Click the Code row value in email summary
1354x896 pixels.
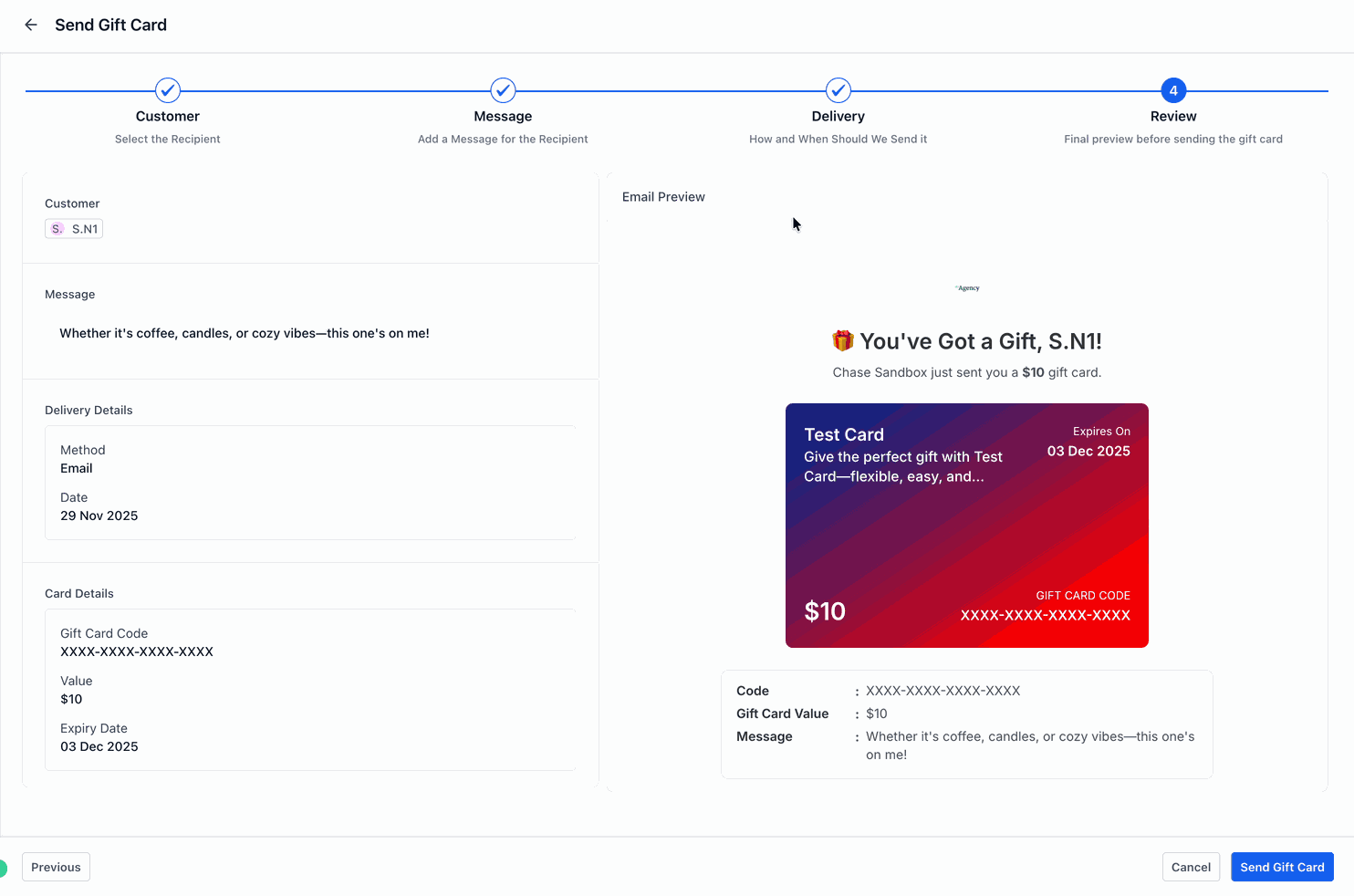[943, 691]
